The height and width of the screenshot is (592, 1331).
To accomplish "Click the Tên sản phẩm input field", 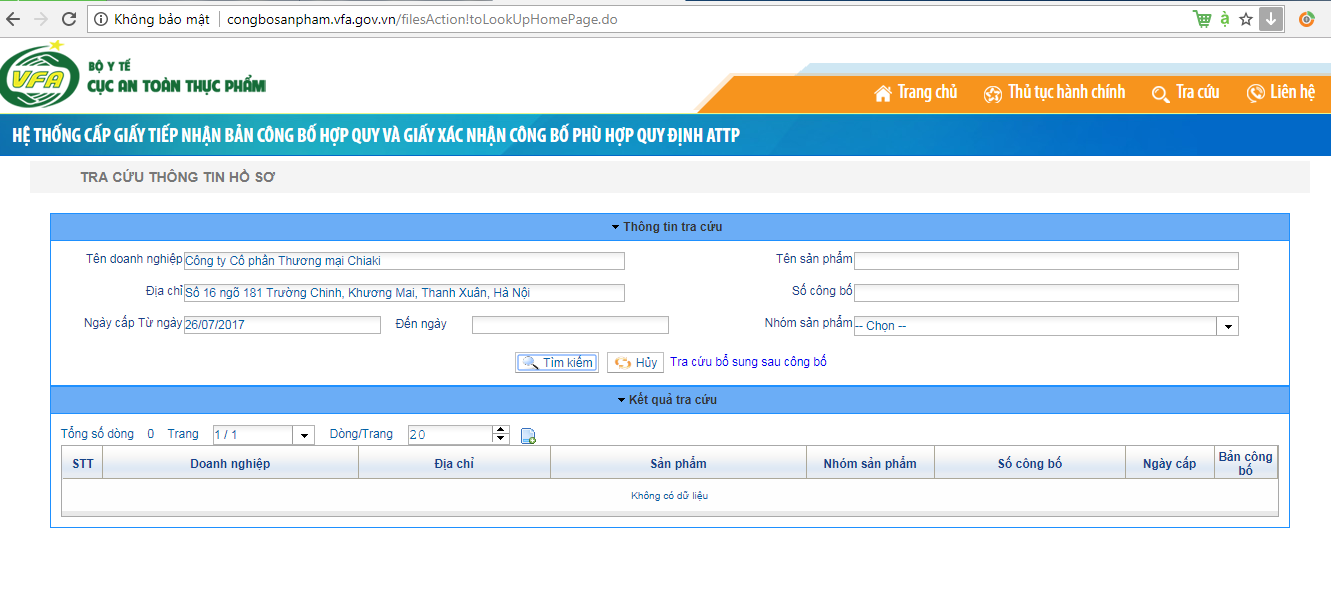I will click(x=1046, y=261).
